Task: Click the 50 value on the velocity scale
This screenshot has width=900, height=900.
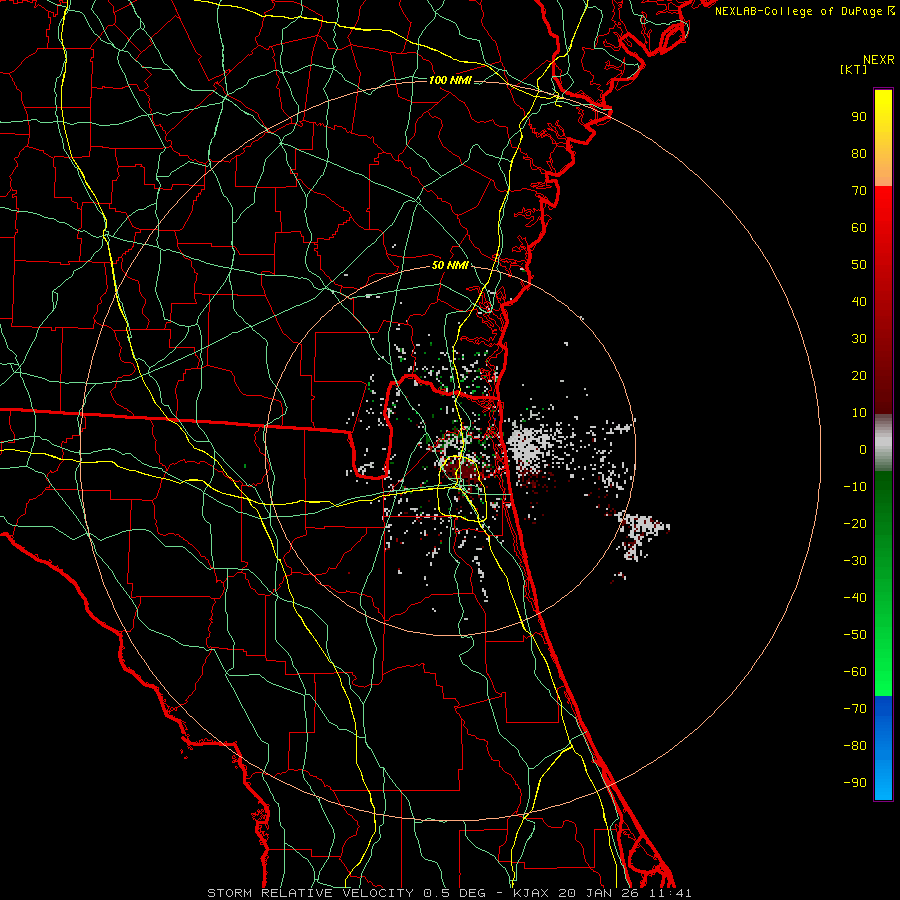Action: point(859,265)
